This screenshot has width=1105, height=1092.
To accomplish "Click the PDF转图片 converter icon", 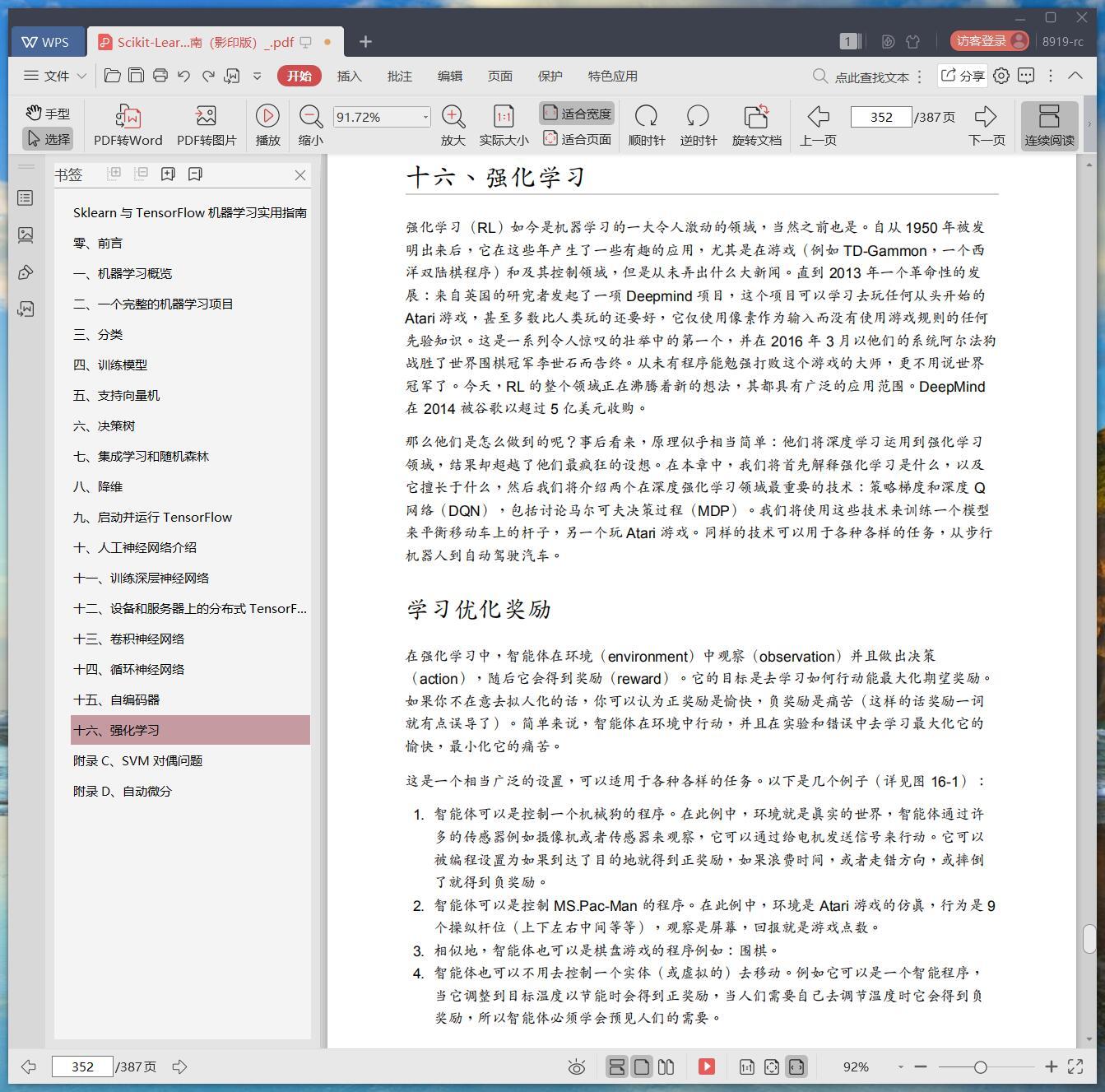I will point(206,116).
